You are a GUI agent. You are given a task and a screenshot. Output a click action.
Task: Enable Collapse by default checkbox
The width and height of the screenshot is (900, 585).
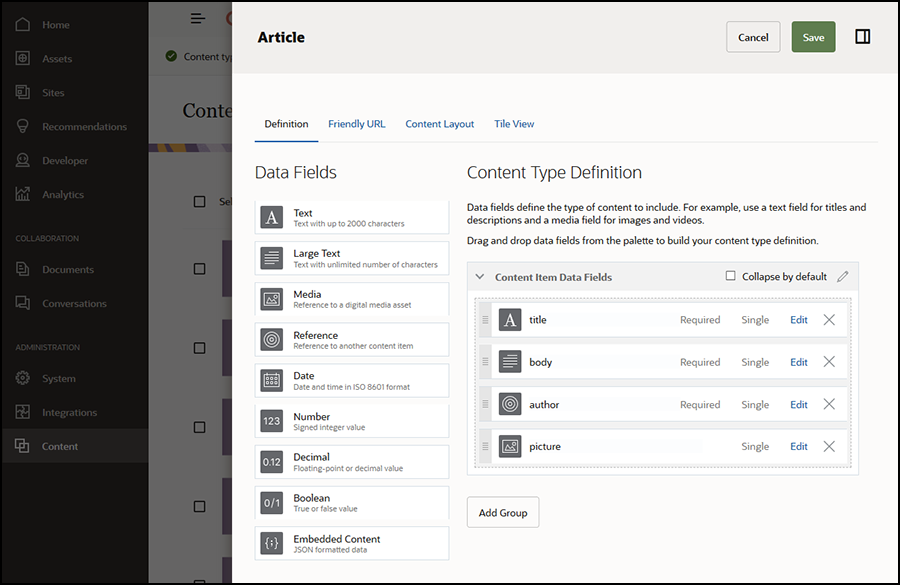tap(730, 276)
